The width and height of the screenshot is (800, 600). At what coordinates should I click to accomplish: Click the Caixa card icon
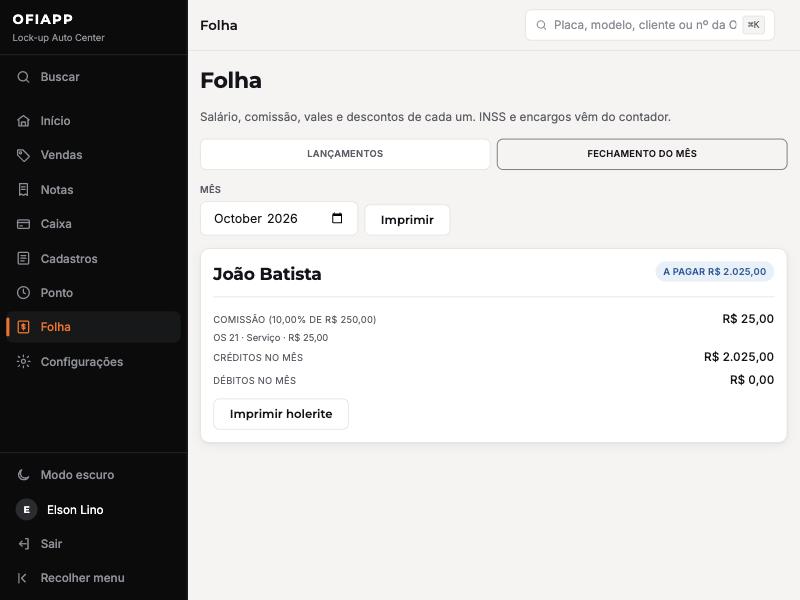pyautogui.click(x=23, y=224)
